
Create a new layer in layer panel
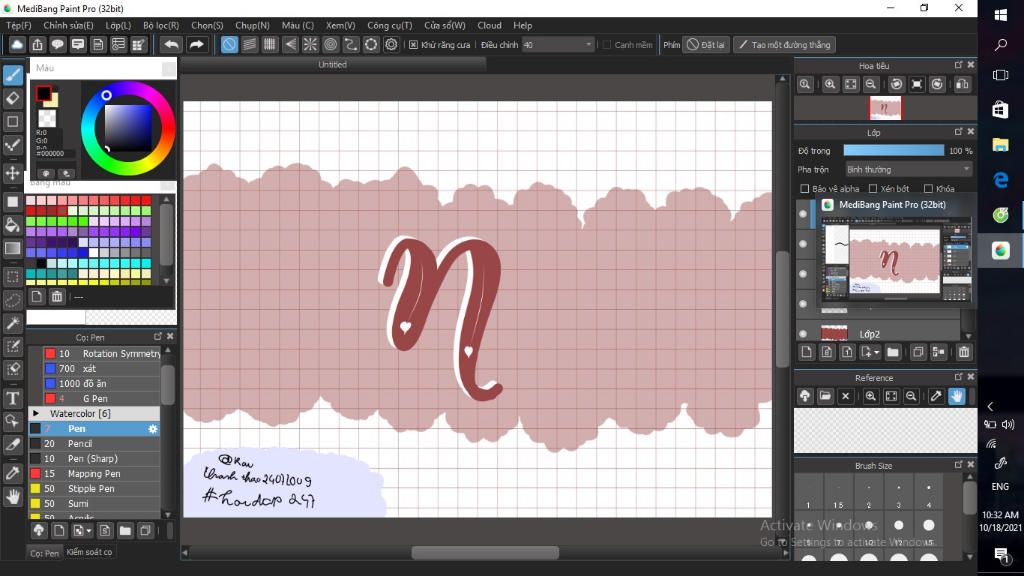[x=807, y=352]
